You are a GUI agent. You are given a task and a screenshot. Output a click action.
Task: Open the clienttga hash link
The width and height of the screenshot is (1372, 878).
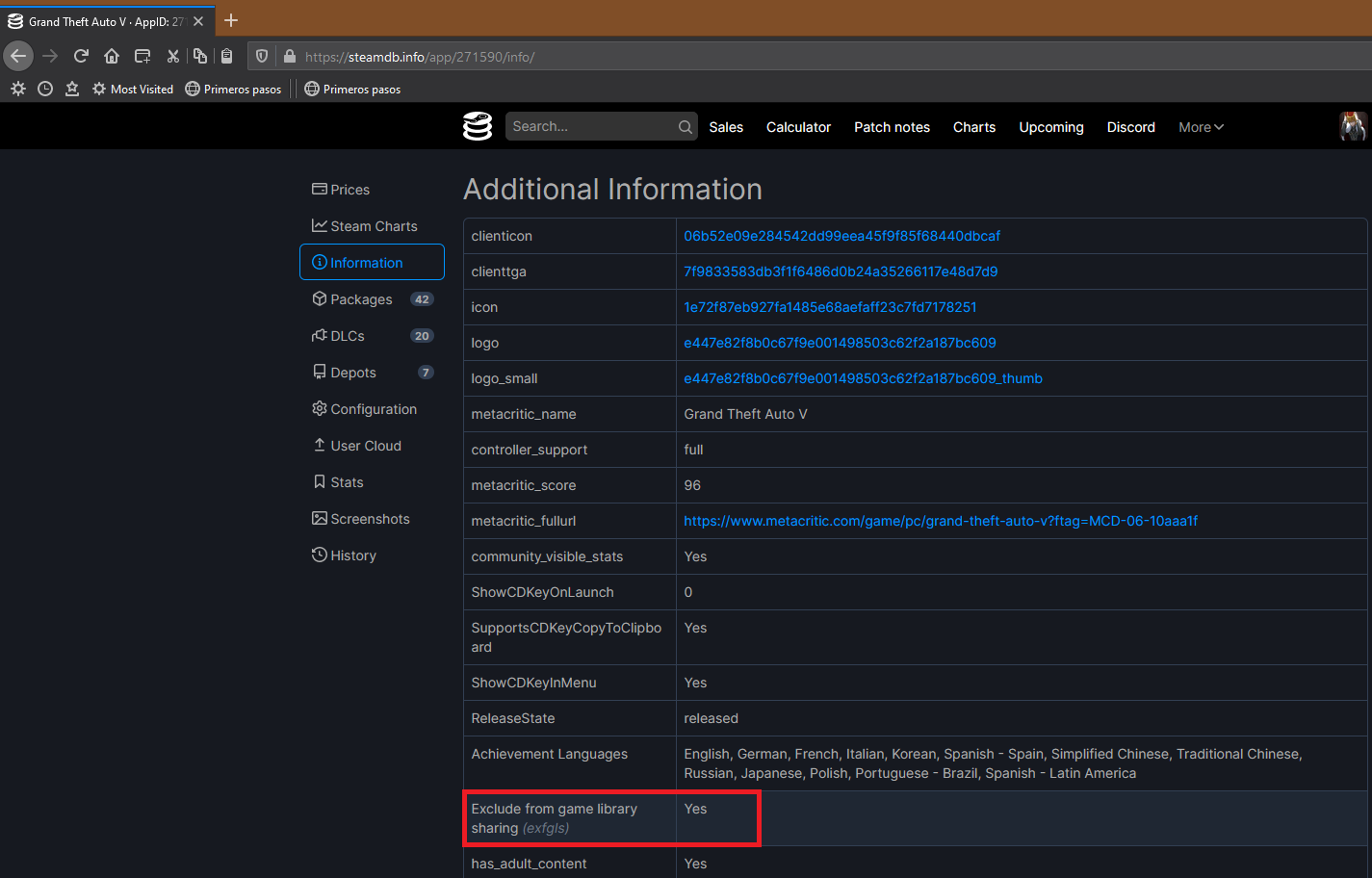(x=841, y=271)
